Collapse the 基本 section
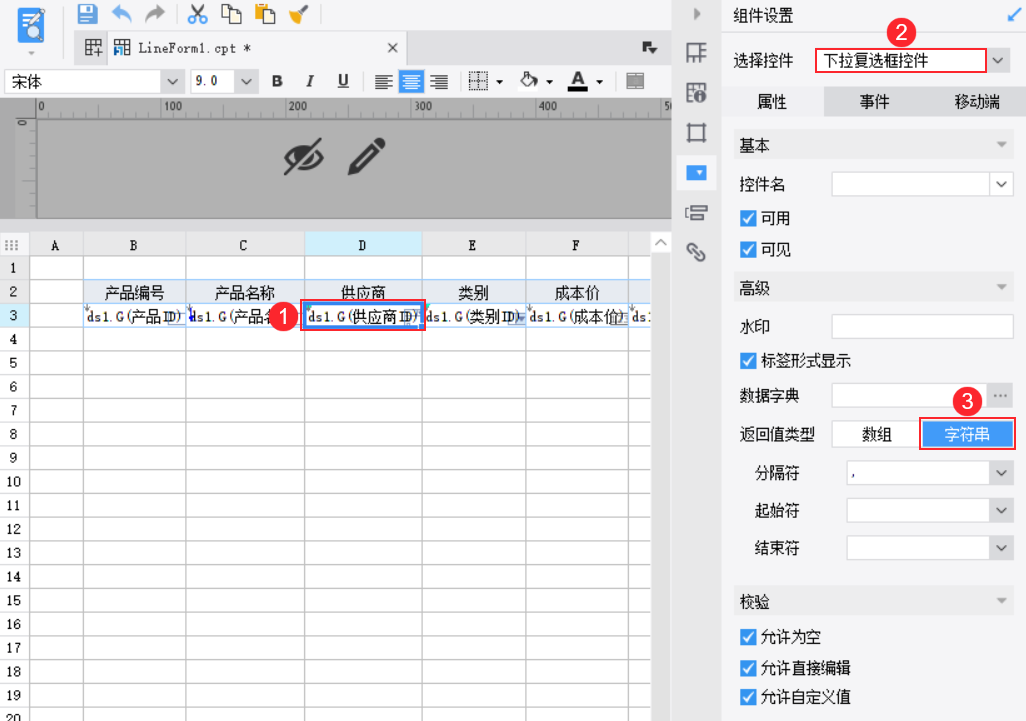This screenshot has height=721, width=1026. pos(1001,145)
